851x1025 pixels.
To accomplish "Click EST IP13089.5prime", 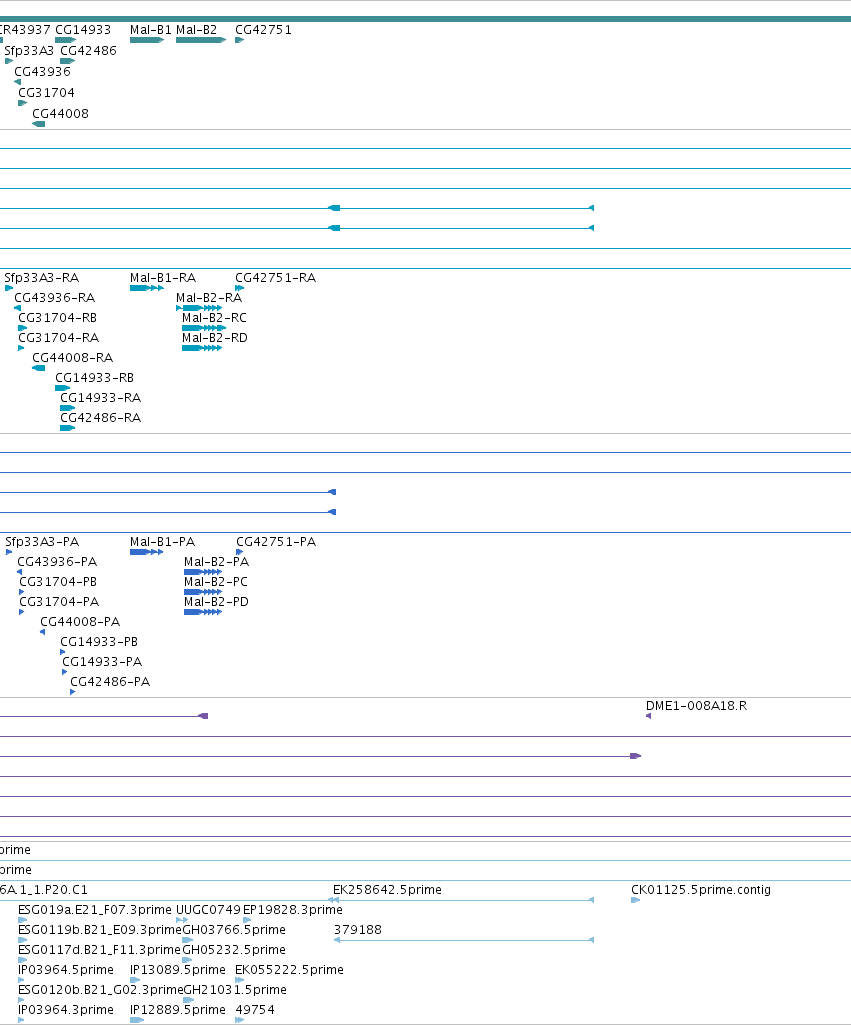I will [178, 970].
